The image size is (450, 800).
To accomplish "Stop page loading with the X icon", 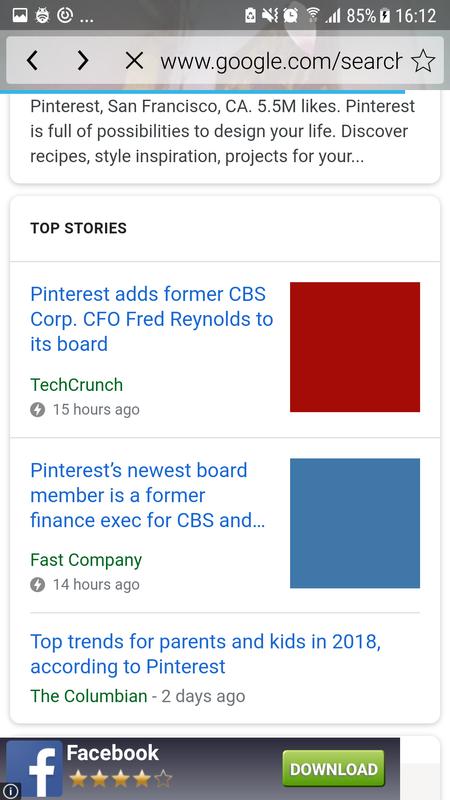I will click(134, 61).
